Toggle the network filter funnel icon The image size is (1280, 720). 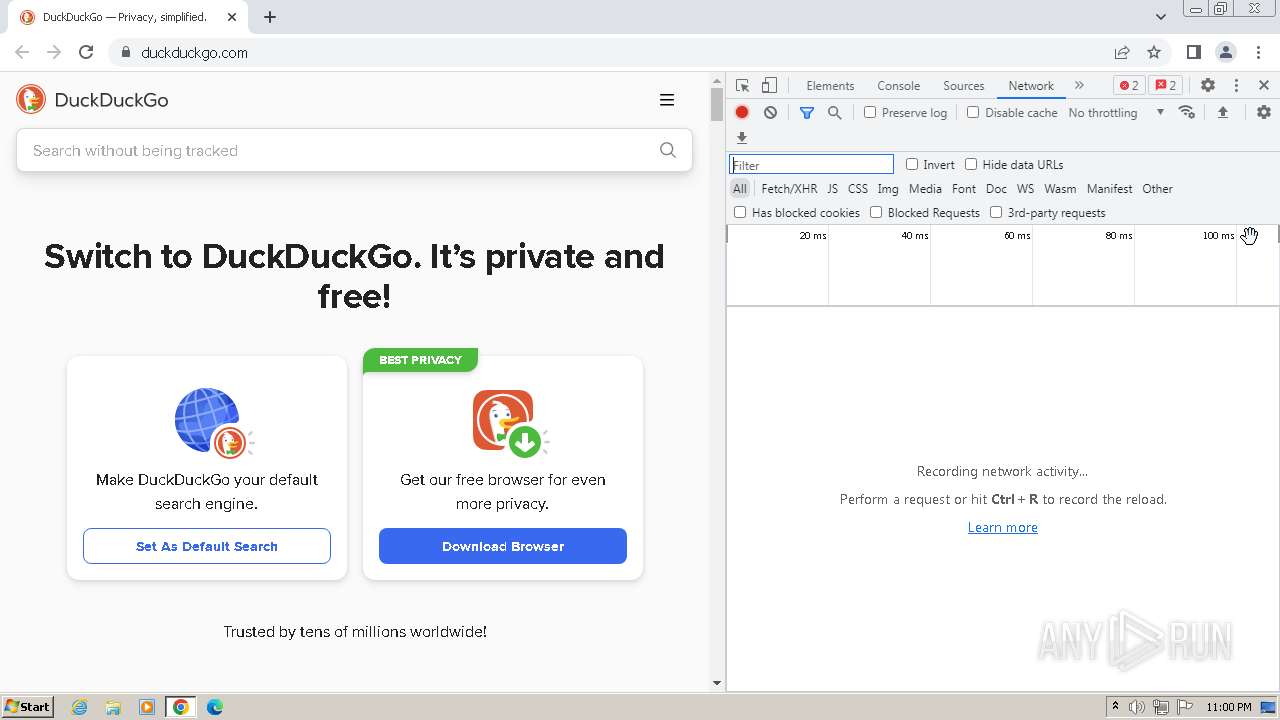pos(807,113)
